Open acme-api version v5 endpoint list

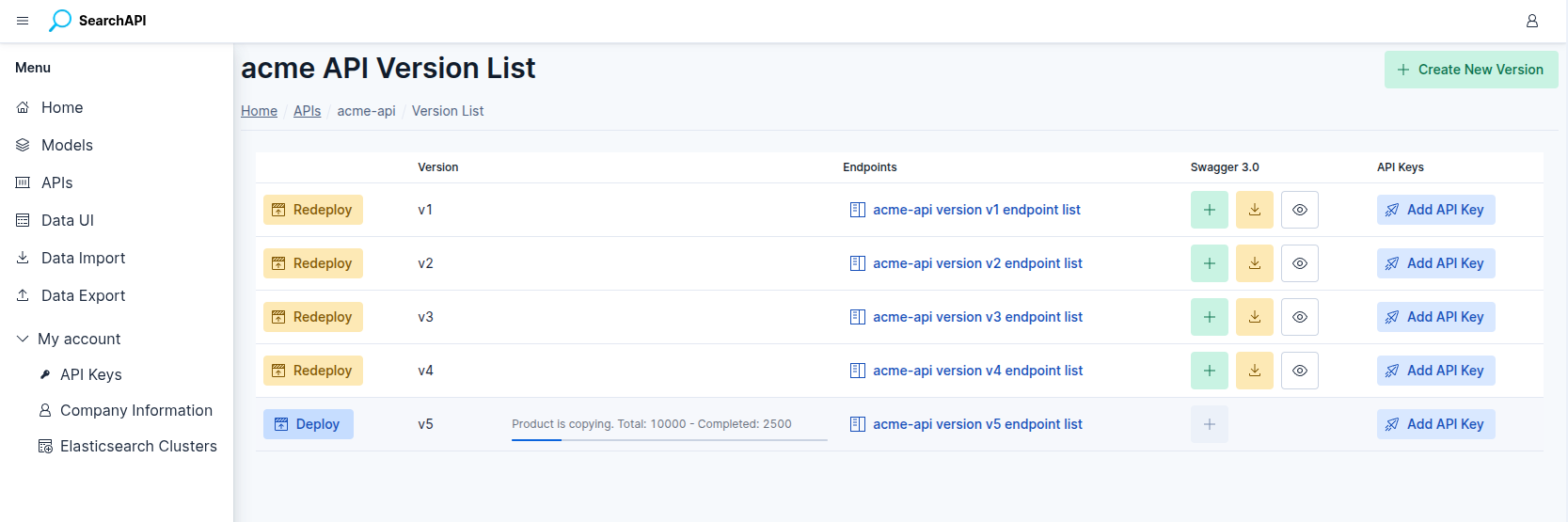[x=977, y=424]
